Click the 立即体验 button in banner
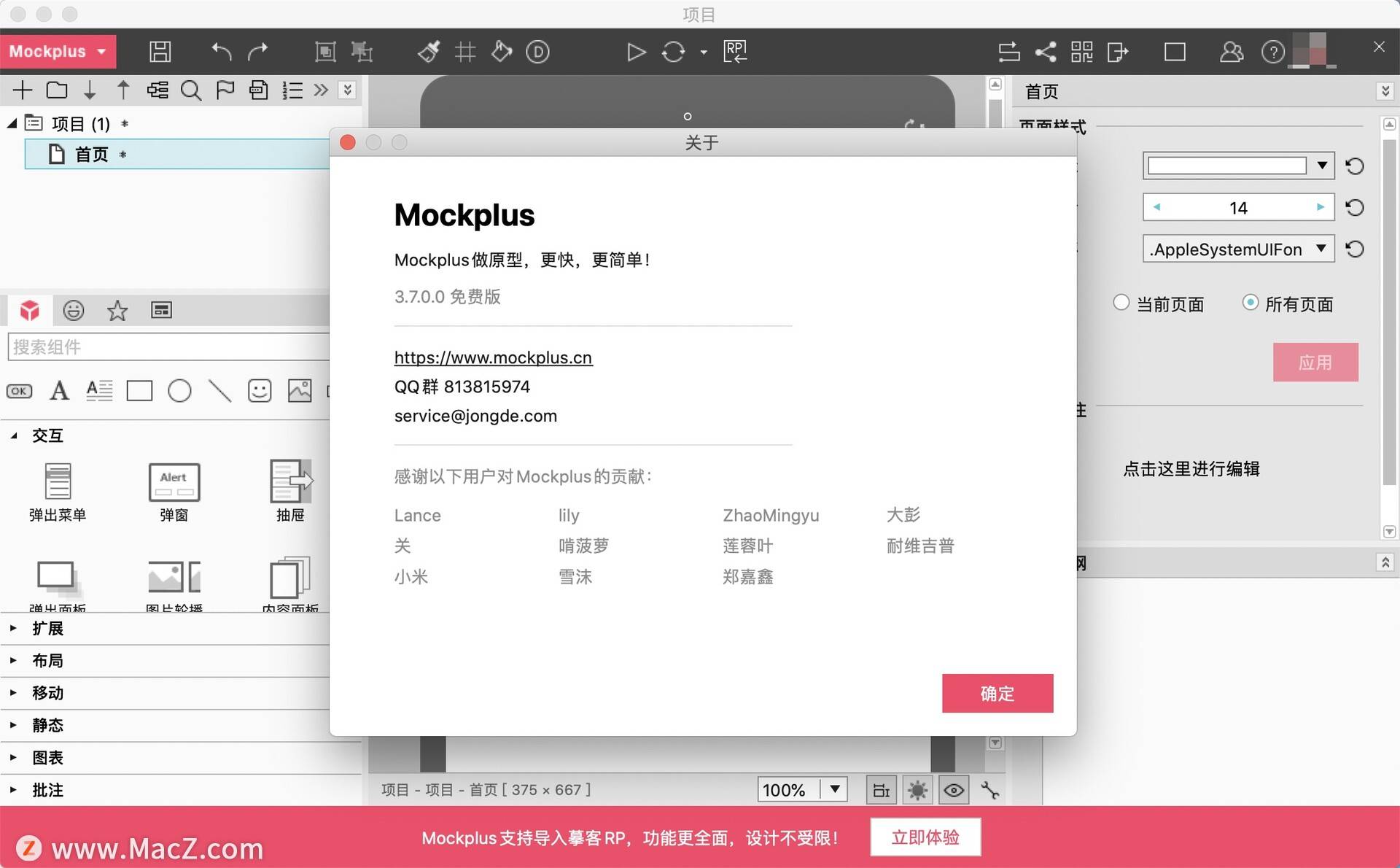1400x868 pixels. pyautogui.click(x=925, y=837)
